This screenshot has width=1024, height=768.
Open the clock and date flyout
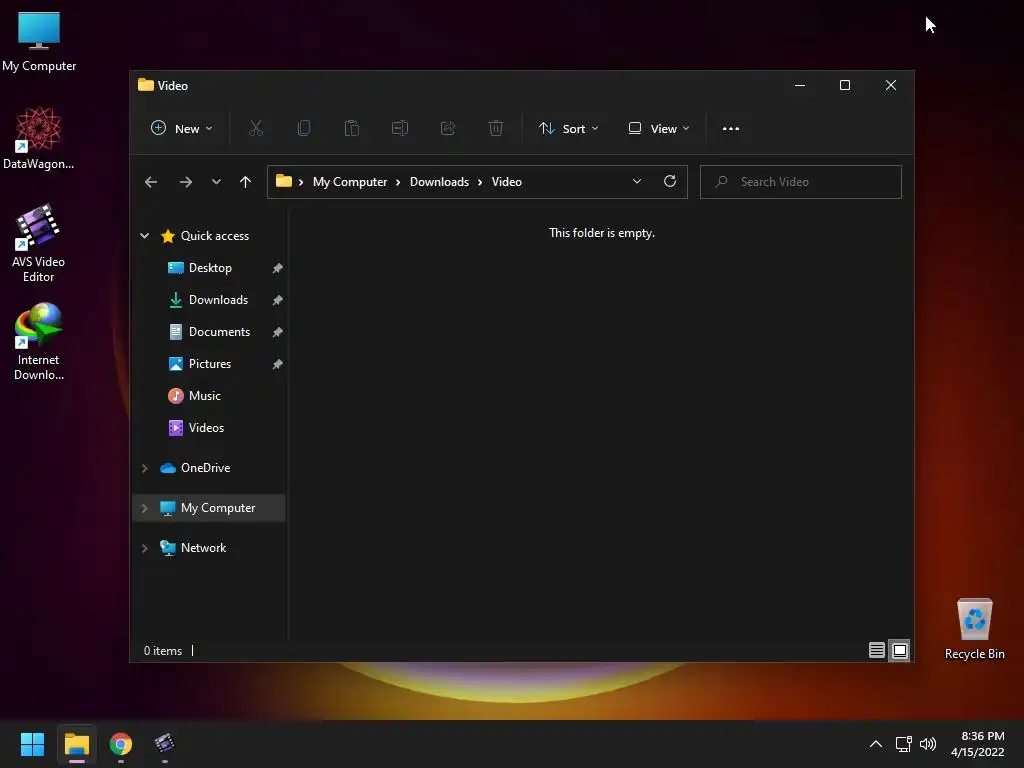[x=978, y=744]
